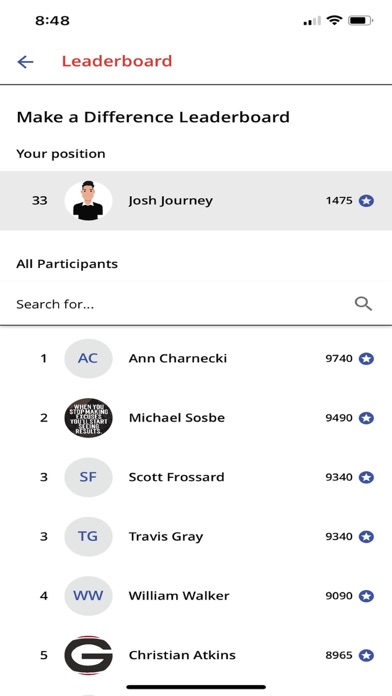This screenshot has width=392, height=696.
Task: Click the star icon next to 8965
Action: tap(366, 656)
